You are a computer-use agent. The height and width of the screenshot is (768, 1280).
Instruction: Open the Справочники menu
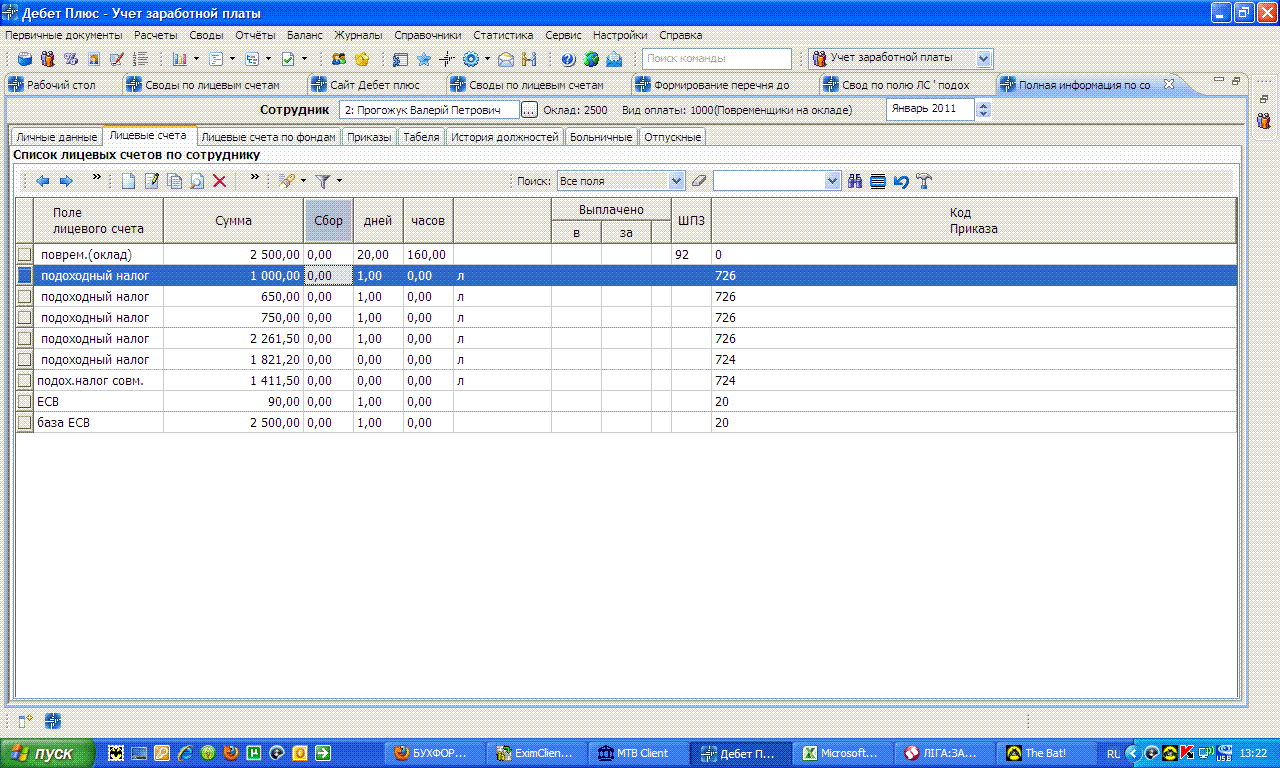pyautogui.click(x=428, y=35)
